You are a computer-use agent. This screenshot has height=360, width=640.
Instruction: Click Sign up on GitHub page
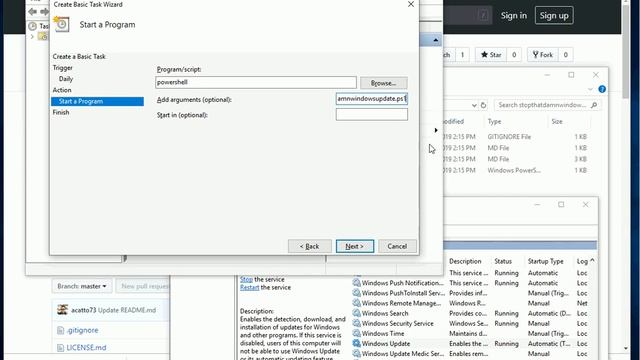pos(554,16)
